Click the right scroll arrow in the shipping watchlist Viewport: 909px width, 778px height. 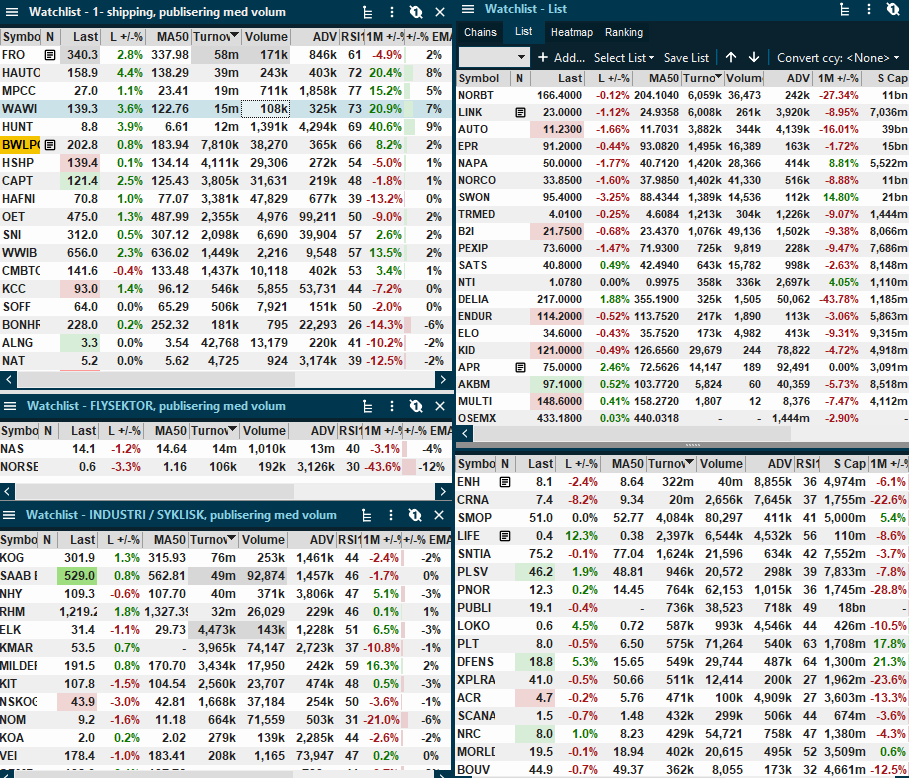[443, 380]
